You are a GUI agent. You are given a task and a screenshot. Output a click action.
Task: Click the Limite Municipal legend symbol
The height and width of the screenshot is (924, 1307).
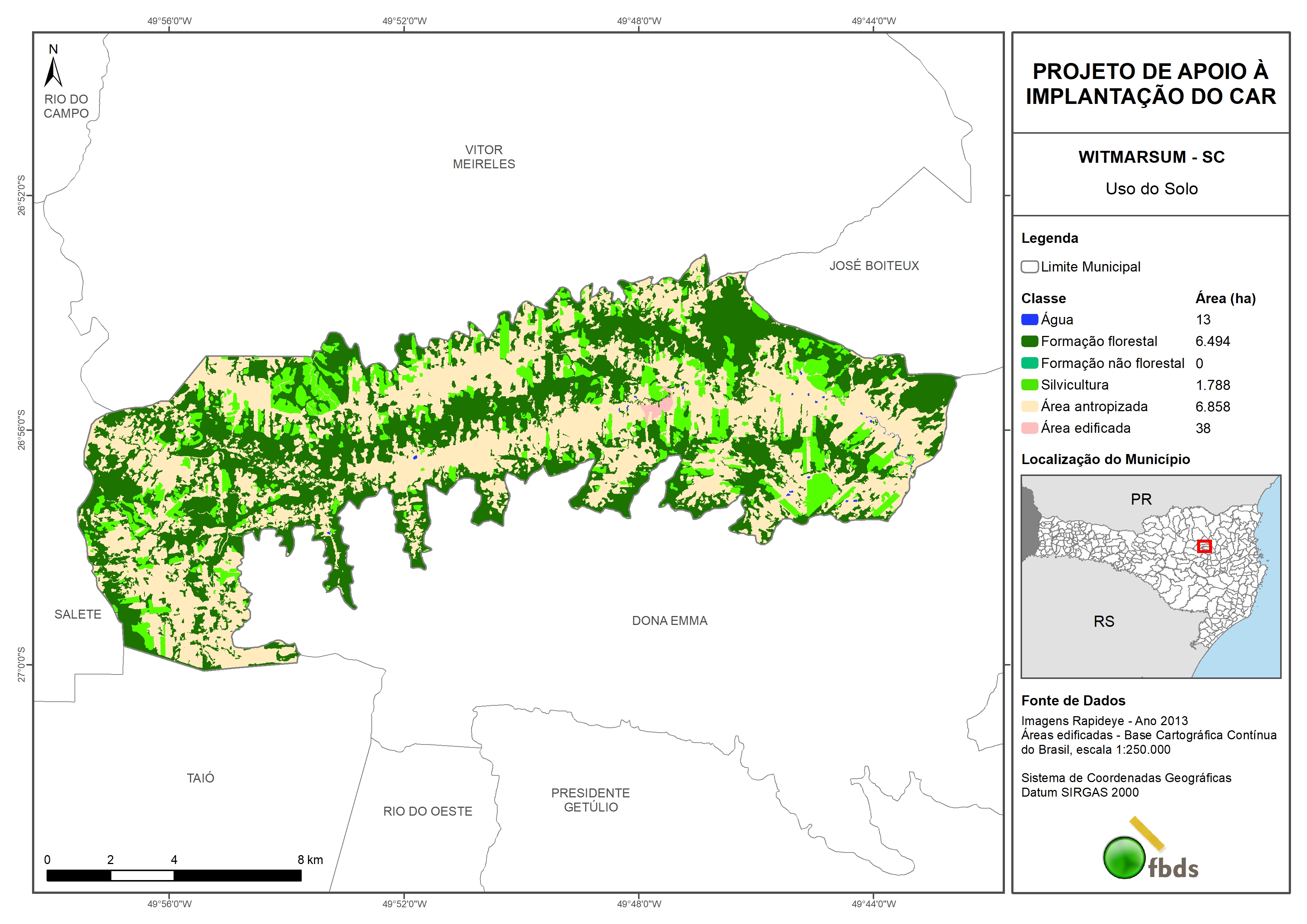coord(1029,266)
